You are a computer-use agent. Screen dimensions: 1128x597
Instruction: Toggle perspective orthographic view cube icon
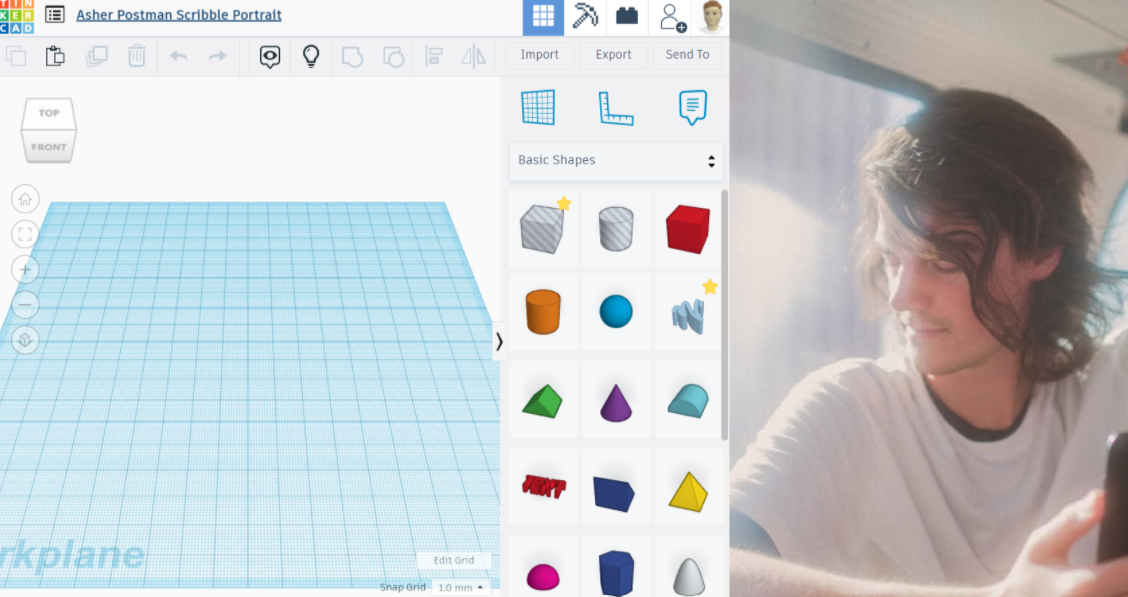click(25, 340)
